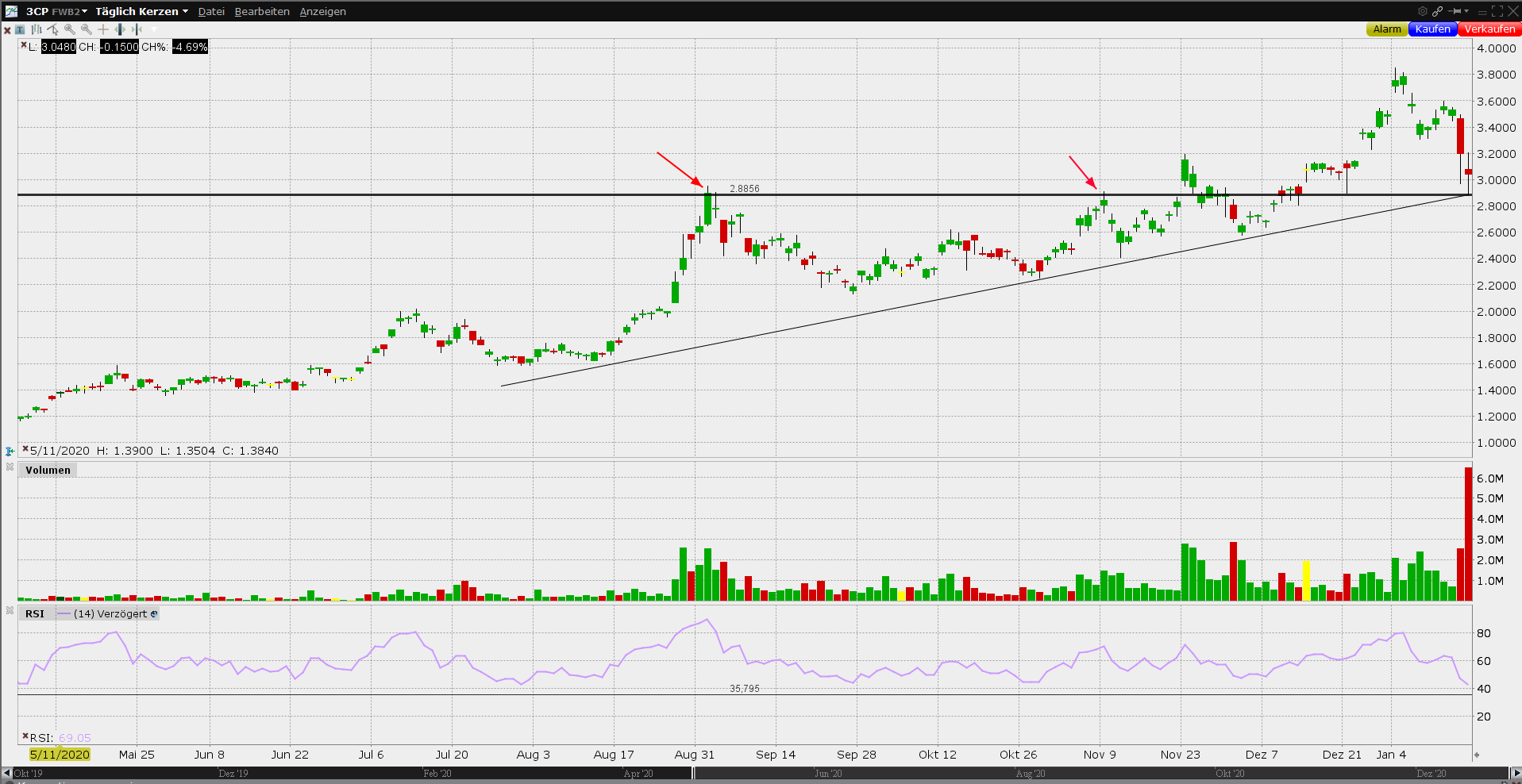Click the percent change value -4.69%
This screenshot has width=1522, height=784.
[190, 47]
